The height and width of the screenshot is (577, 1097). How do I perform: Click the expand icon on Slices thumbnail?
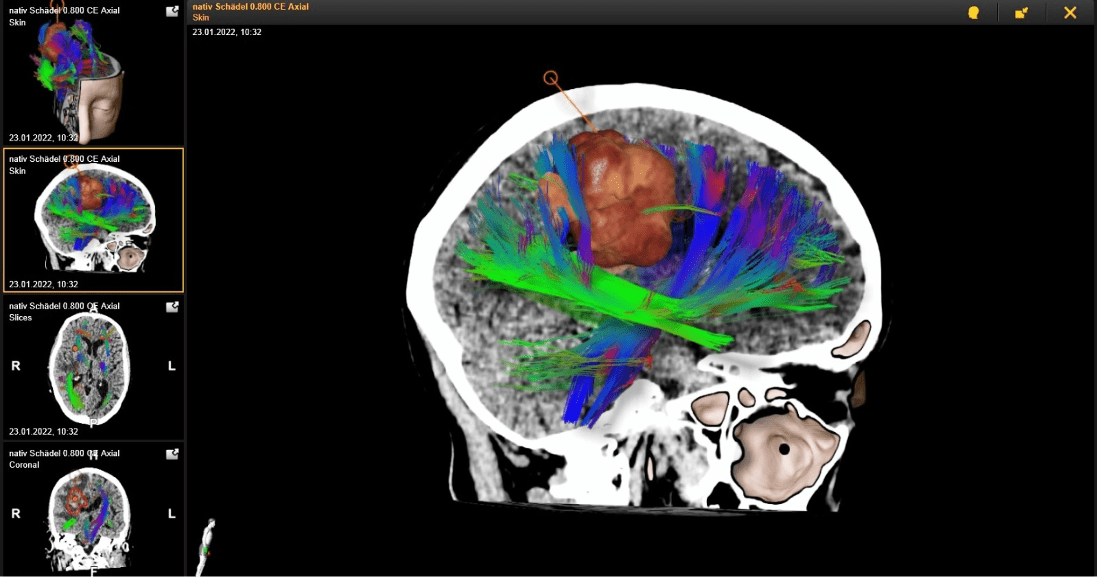[x=172, y=307]
